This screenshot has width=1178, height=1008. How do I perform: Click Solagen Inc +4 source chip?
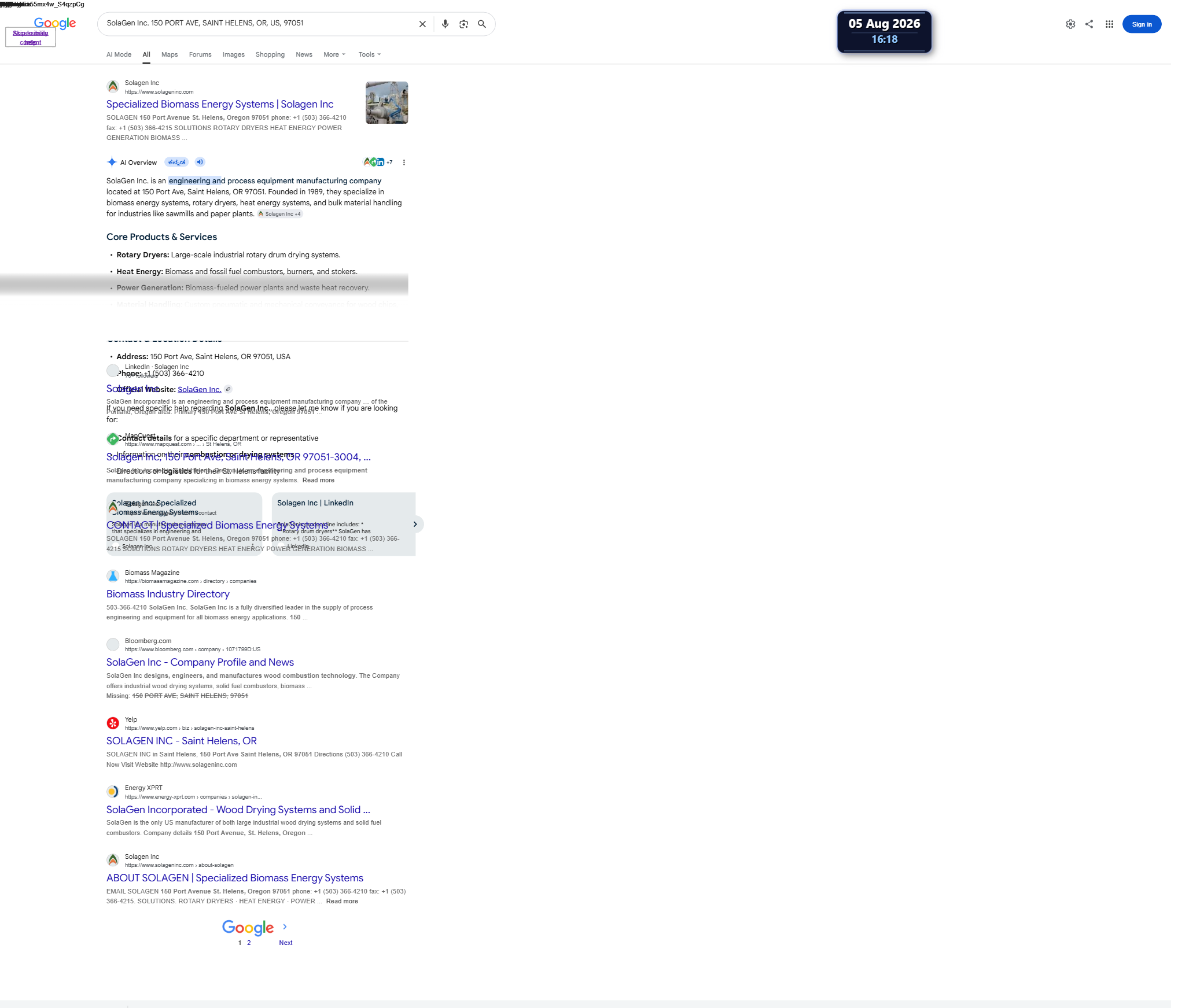(x=280, y=214)
